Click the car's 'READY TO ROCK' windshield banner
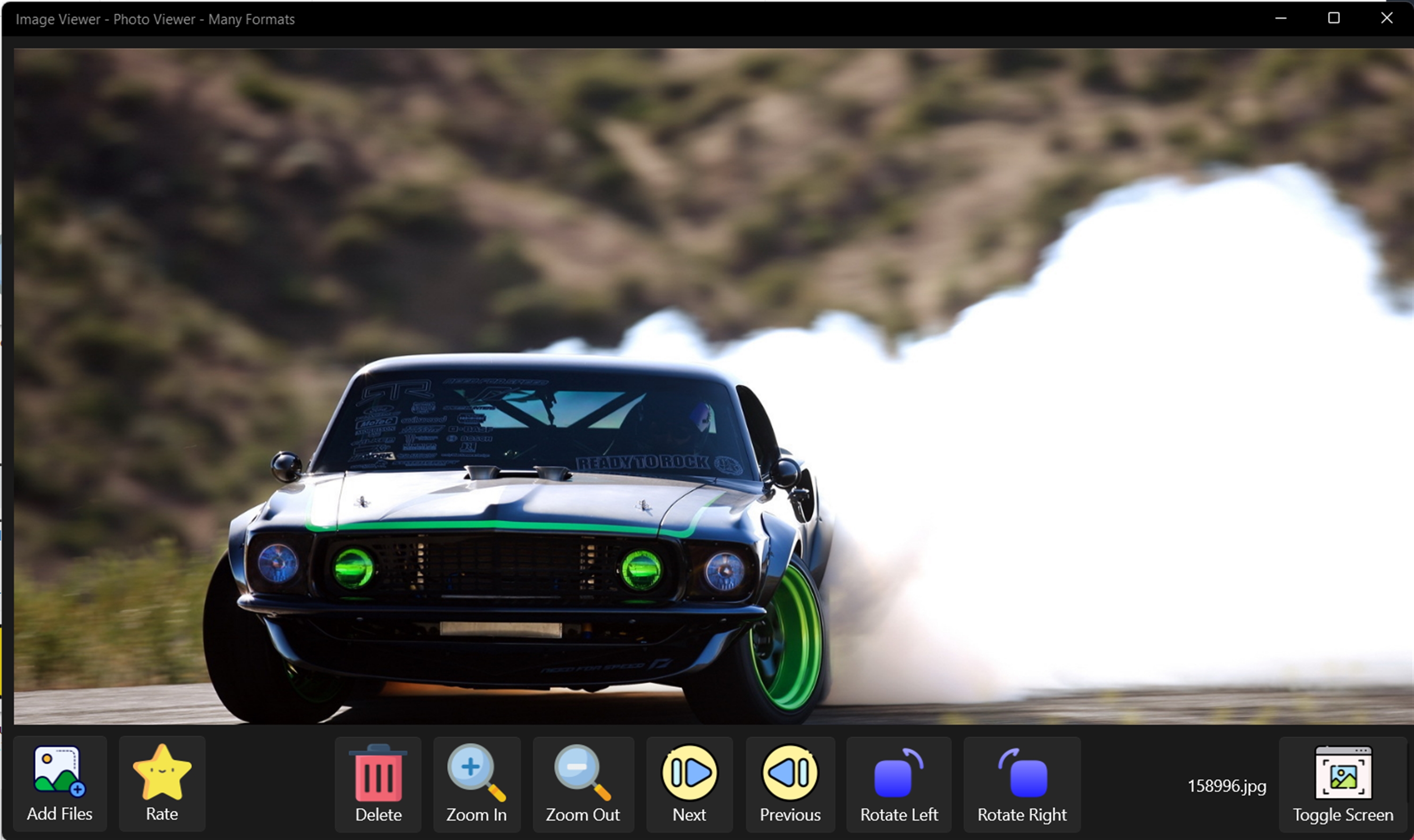Viewport: 1414px width, 840px height. [642, 463]
